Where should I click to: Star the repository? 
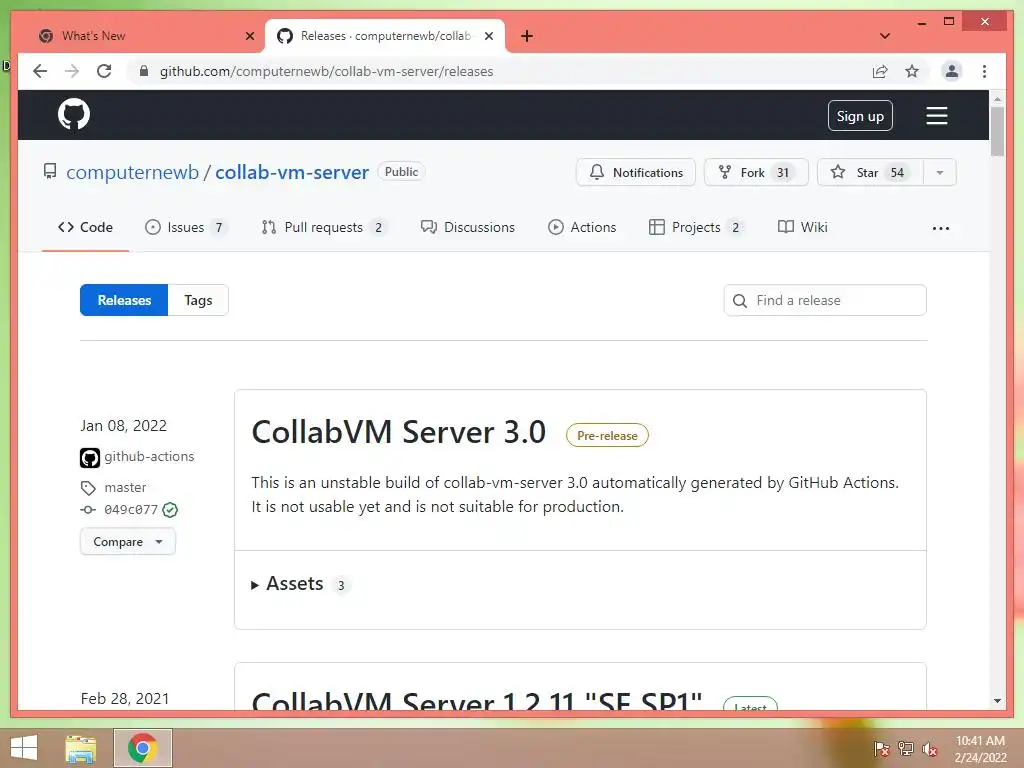pyautogui.click(x=870, y=172)
